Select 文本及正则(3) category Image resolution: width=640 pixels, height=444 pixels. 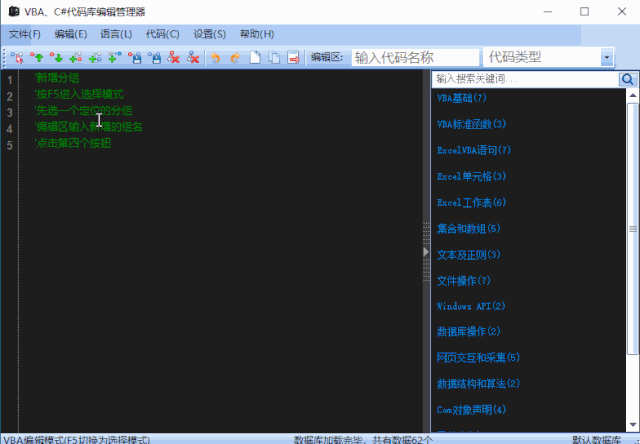click(469, 255)
